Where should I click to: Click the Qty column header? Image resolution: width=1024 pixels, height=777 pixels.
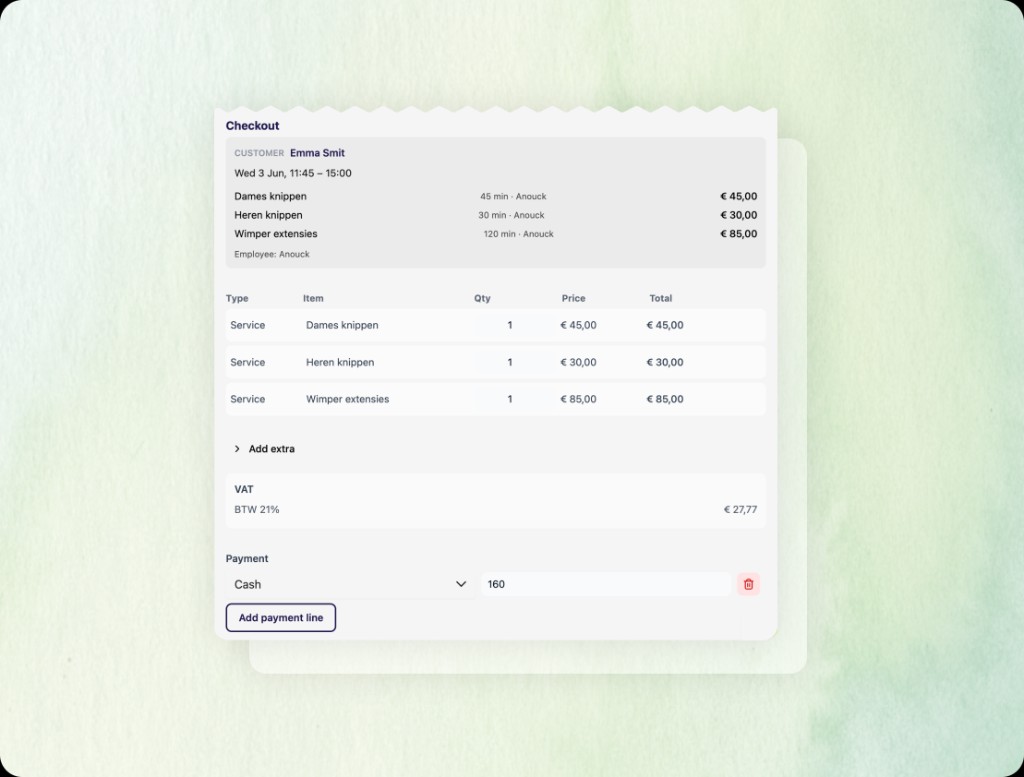point(482,298)
